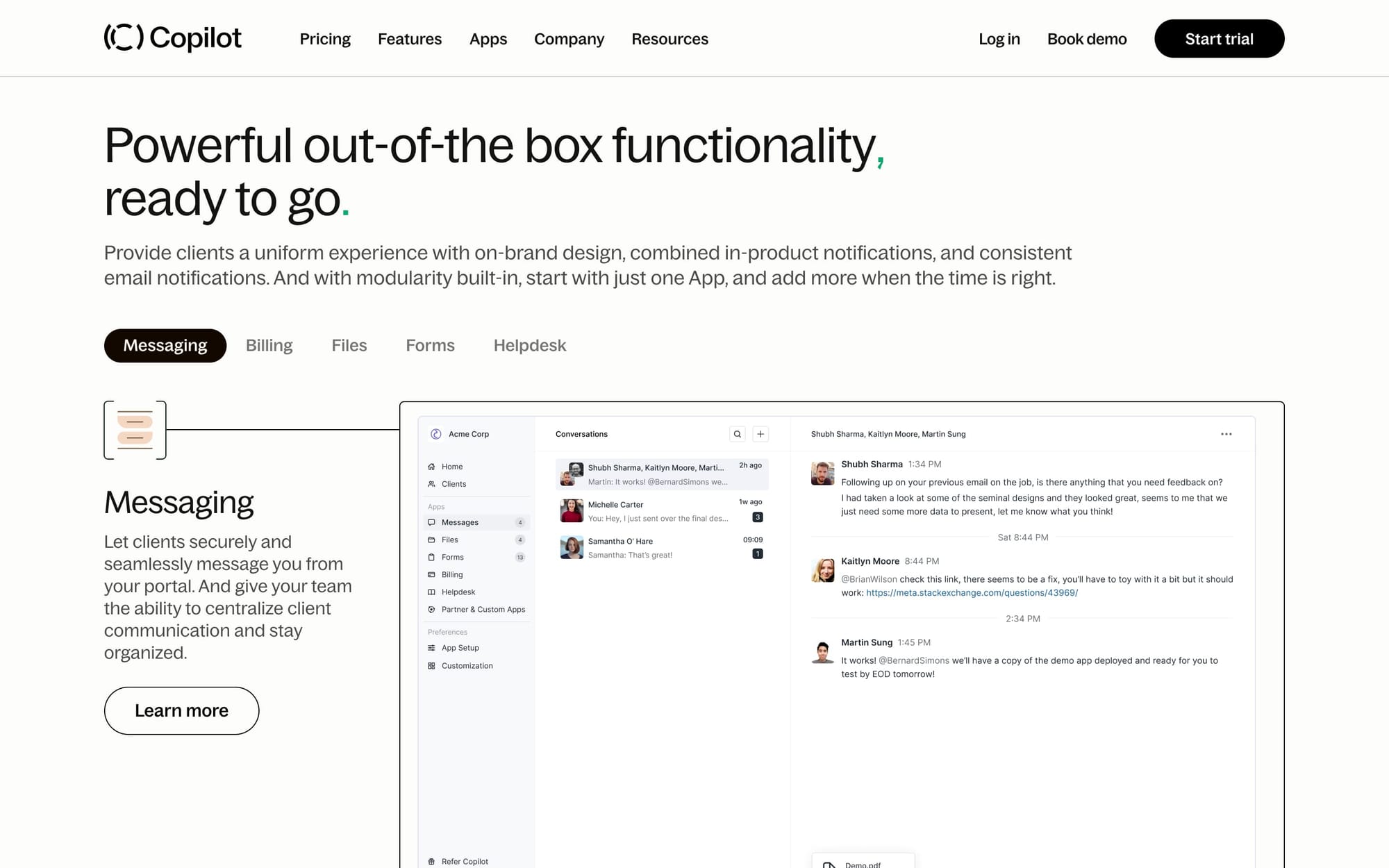Viewport: 1389px width, 868px height.
Task: Open the Customization settings icon
Action: 432,665
